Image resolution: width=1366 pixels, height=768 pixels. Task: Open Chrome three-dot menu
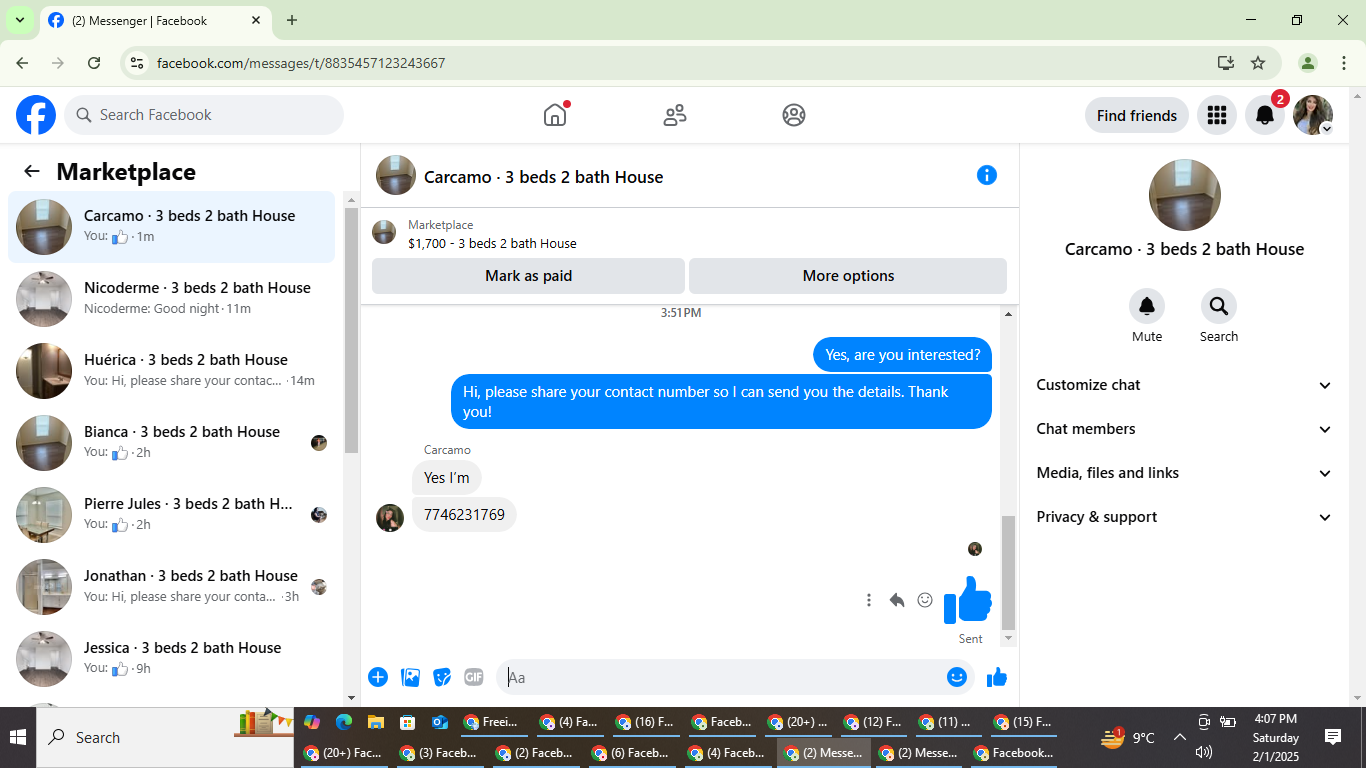pos(1344,63)
